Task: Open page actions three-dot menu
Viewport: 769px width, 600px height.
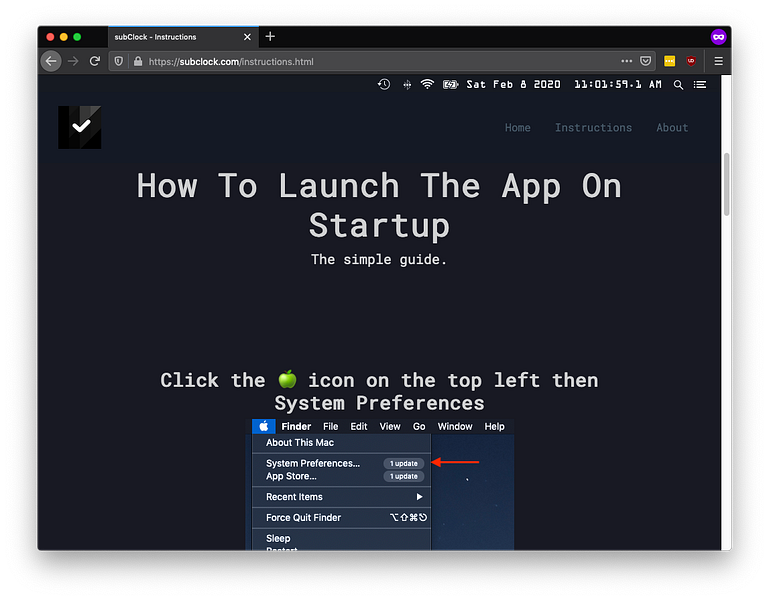Action: (626, 61)
